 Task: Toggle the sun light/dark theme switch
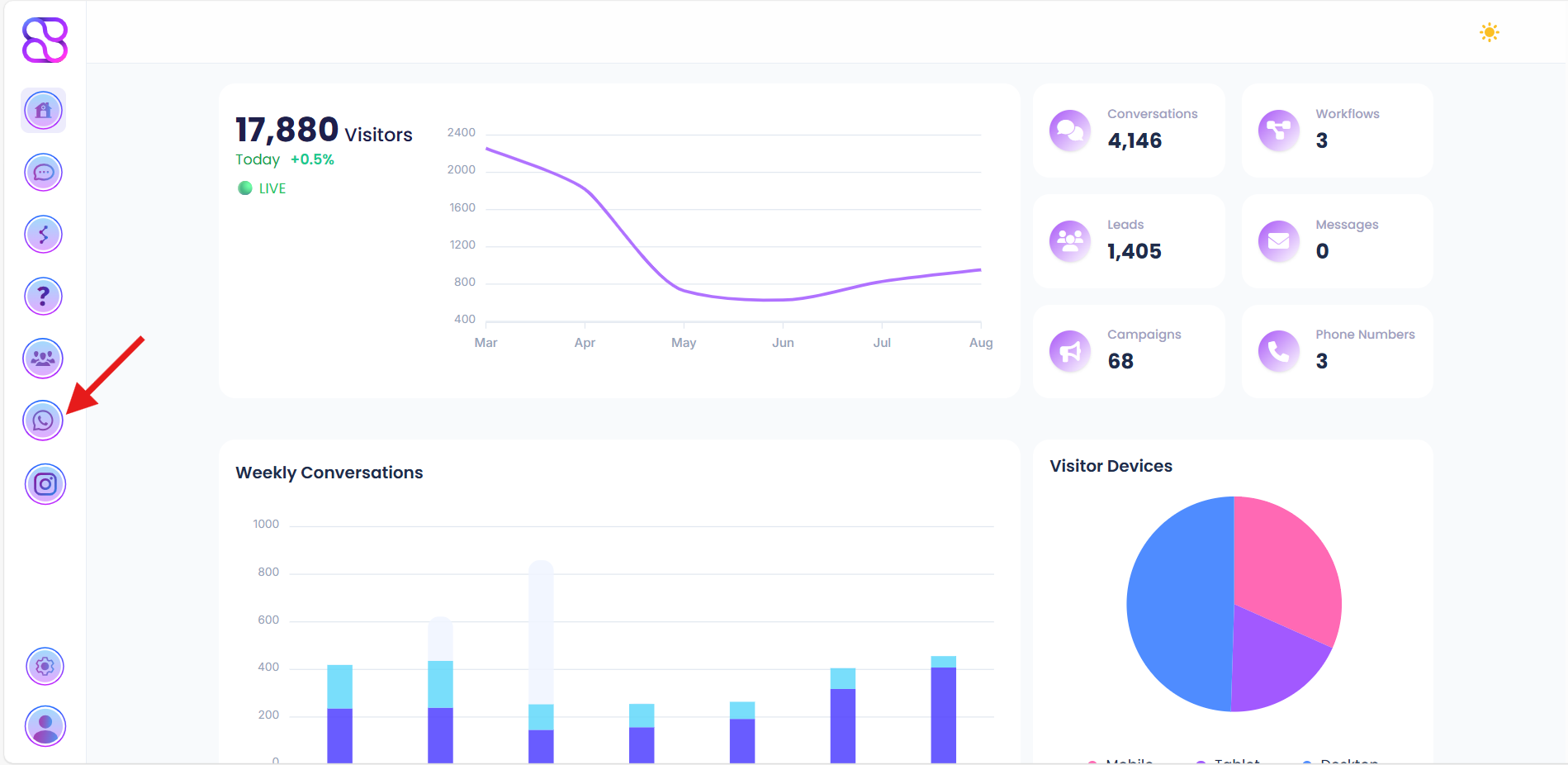(1489, 33)
